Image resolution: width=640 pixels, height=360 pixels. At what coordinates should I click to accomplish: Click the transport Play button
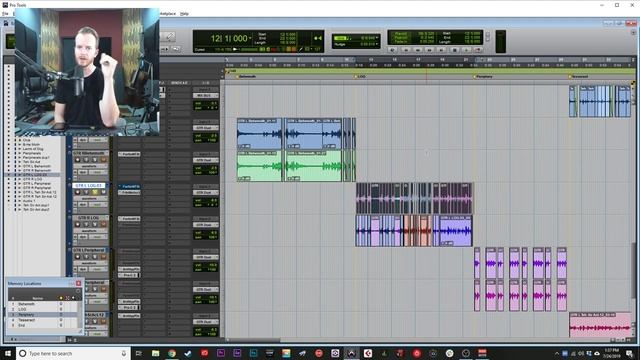point(466,50)
